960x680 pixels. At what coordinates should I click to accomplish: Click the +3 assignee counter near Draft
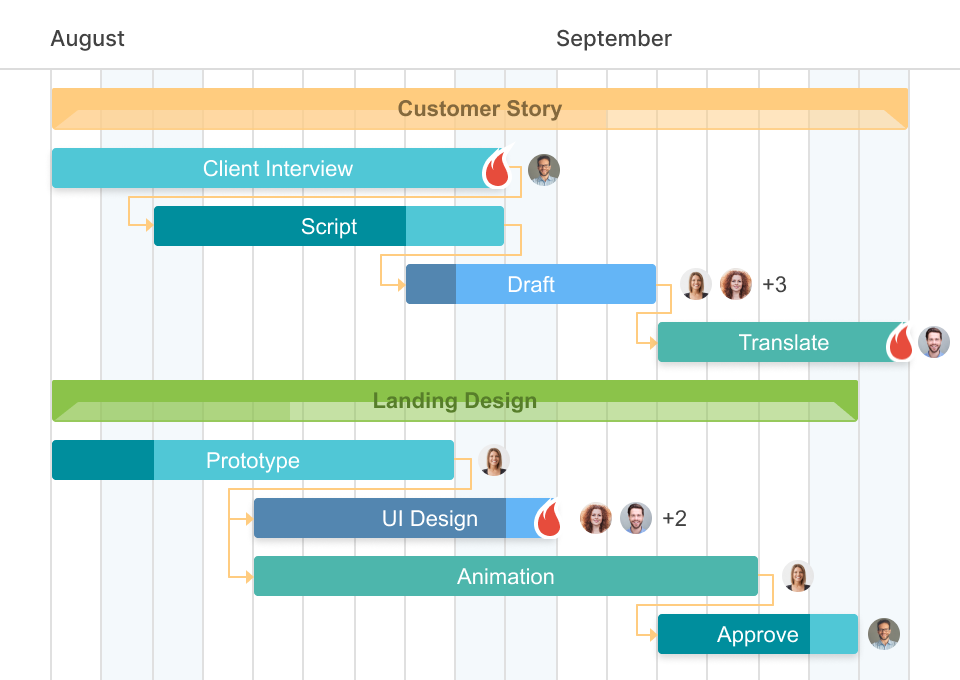click(775, 284)
